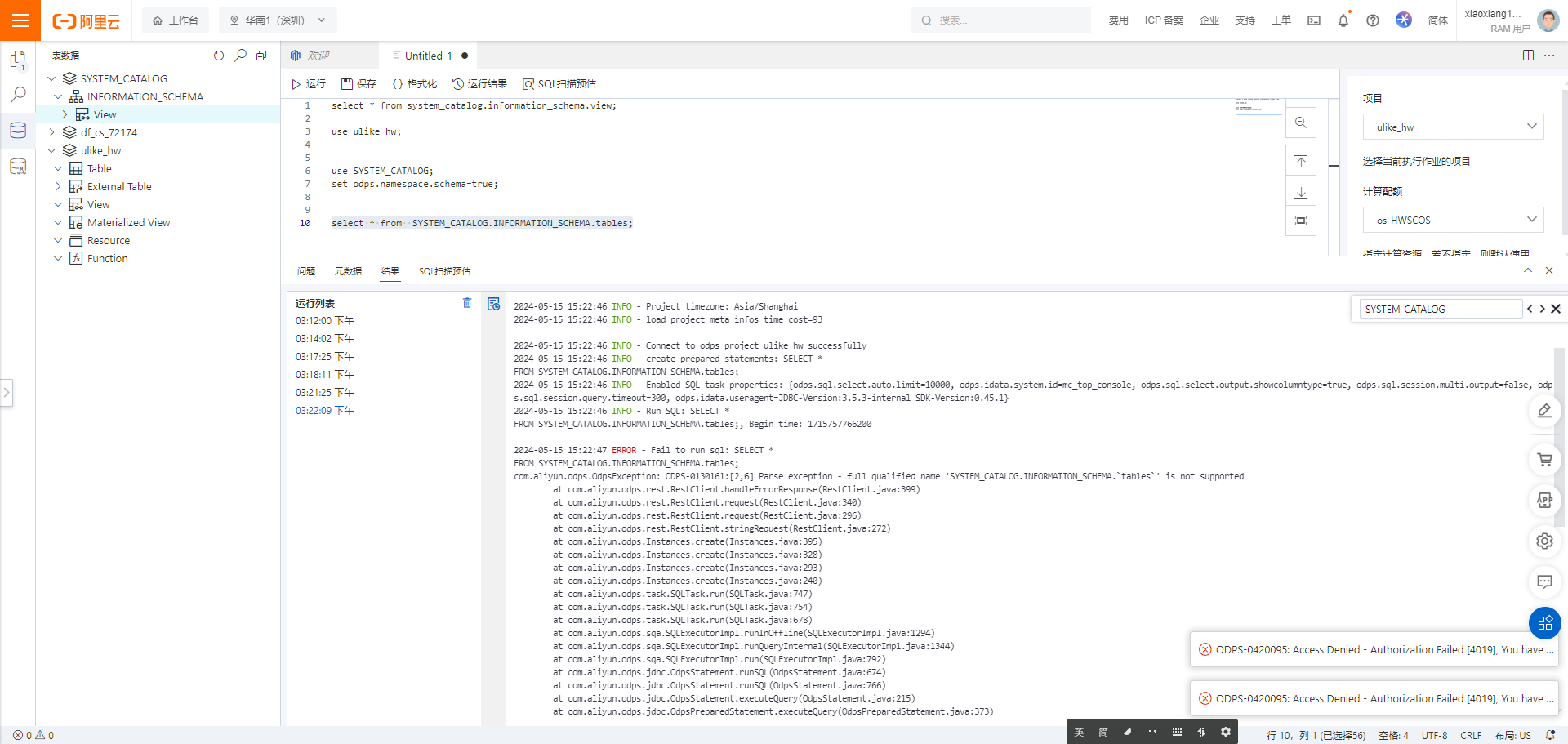Open the shopping cart floating button
Screen dimensions: 1568x744
(1544, 460)
